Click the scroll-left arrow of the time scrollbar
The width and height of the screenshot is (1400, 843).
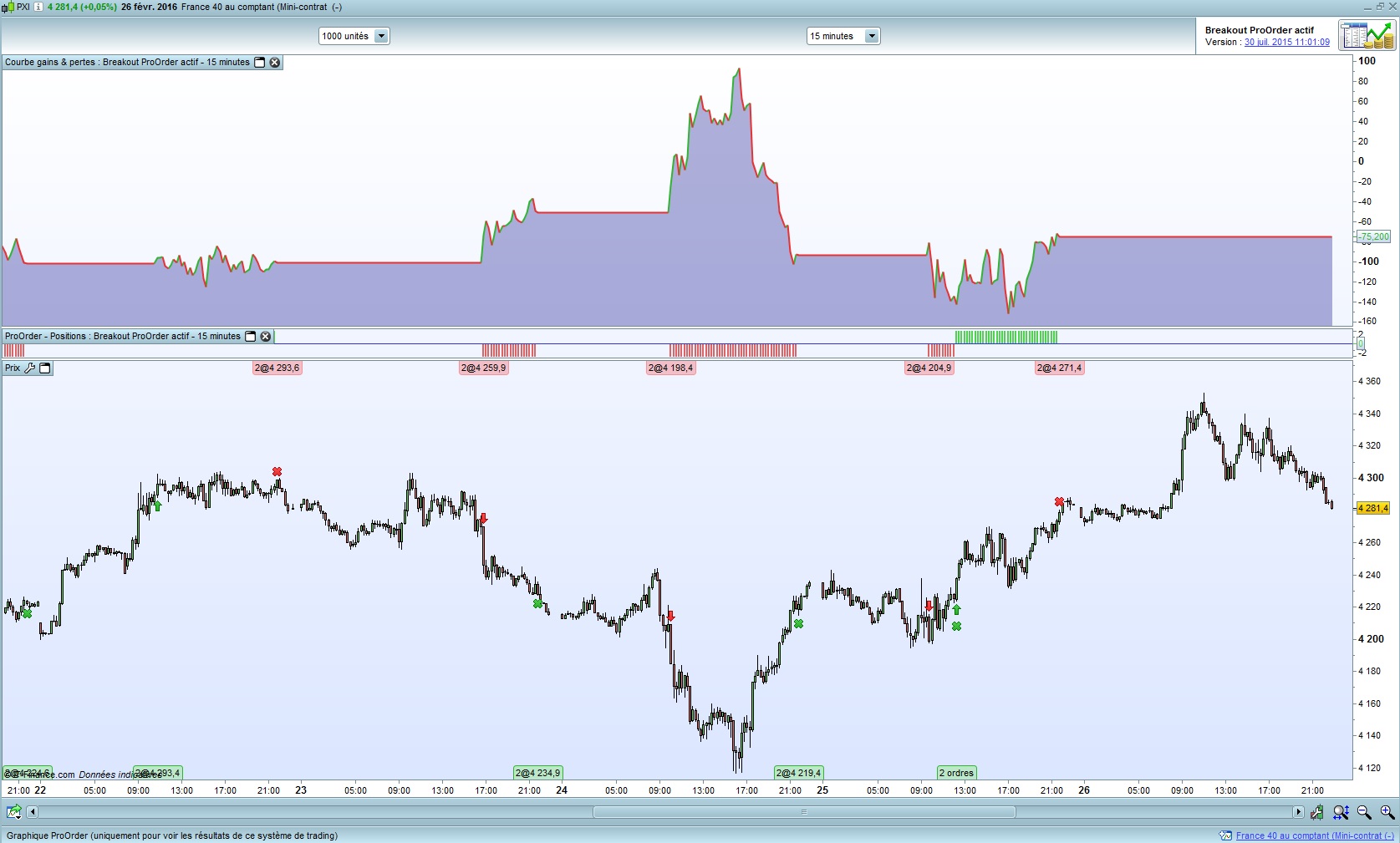pyautogui.click(x=33, y=811)
